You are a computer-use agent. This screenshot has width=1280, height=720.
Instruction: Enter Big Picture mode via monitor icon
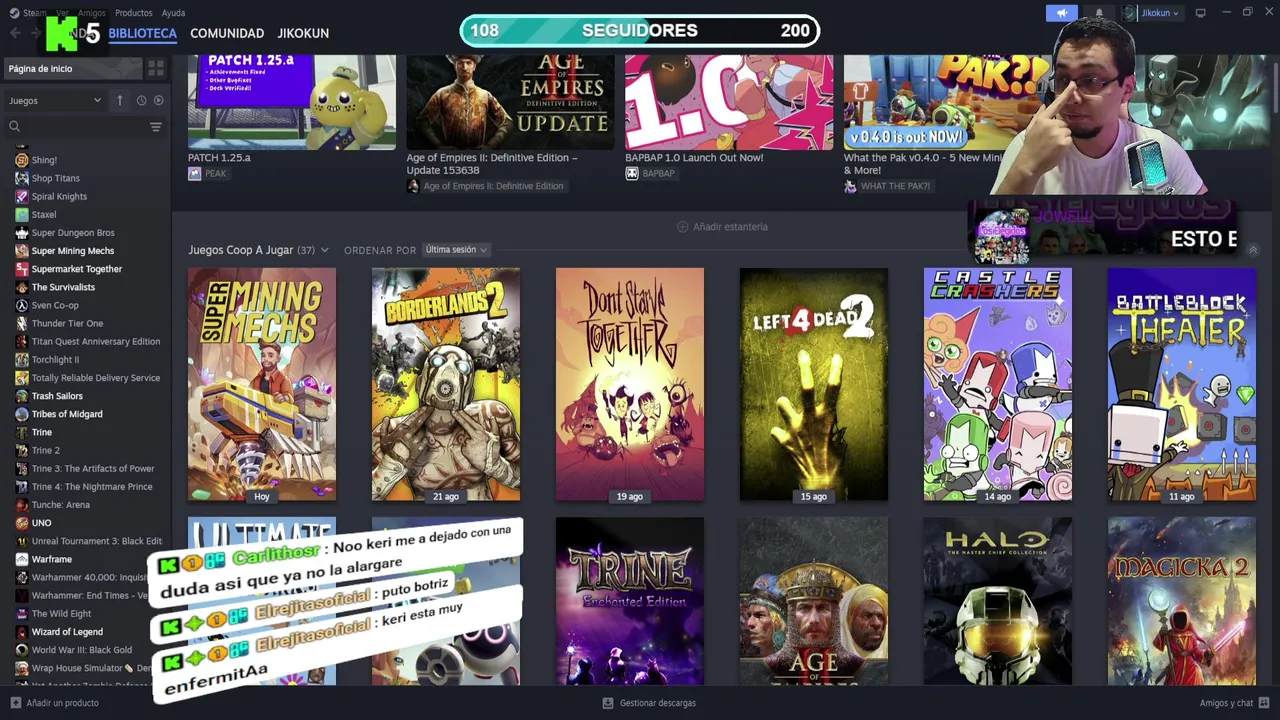pyautogui.click(x=1200, y=13)
